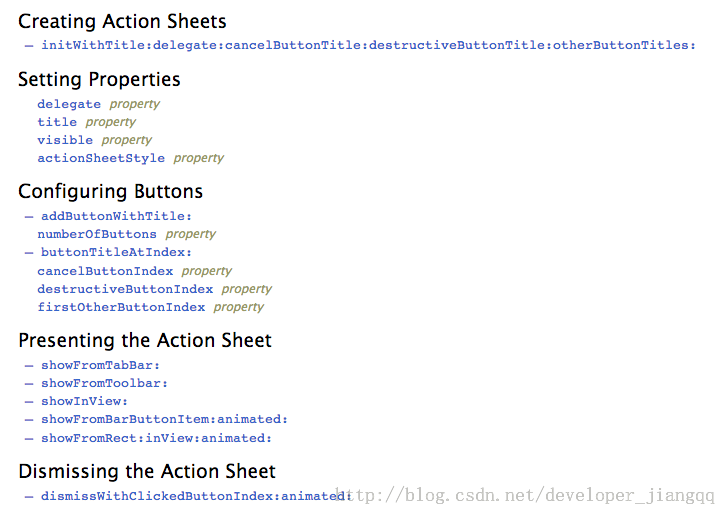Screen dimensions: 727x515
Task: Click the delegate property link
Action: [69, 104]
